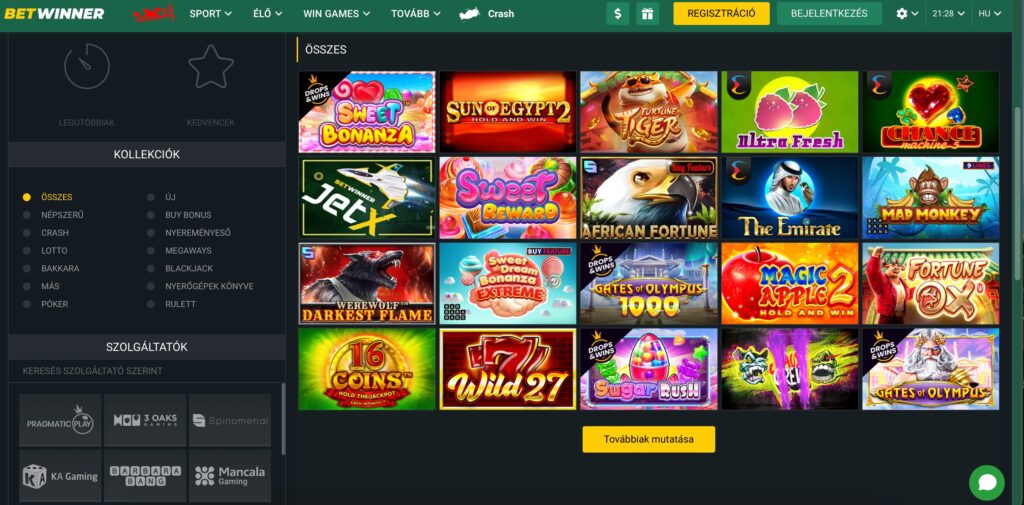
Task: Click the Továbbiak mutatása button
Action: coord(648,439)
